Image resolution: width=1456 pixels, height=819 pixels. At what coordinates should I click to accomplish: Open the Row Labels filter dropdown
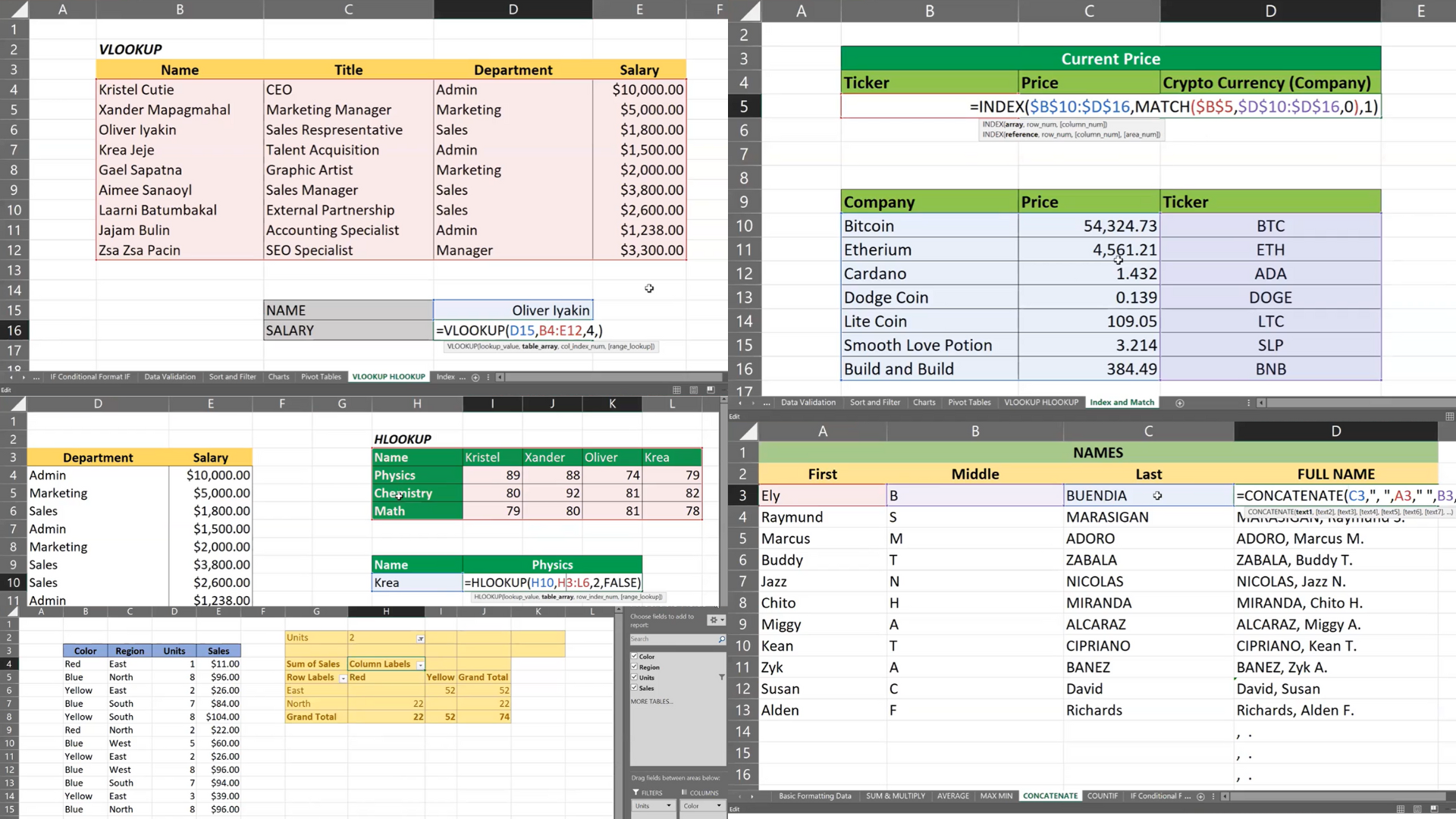point(343,678)
